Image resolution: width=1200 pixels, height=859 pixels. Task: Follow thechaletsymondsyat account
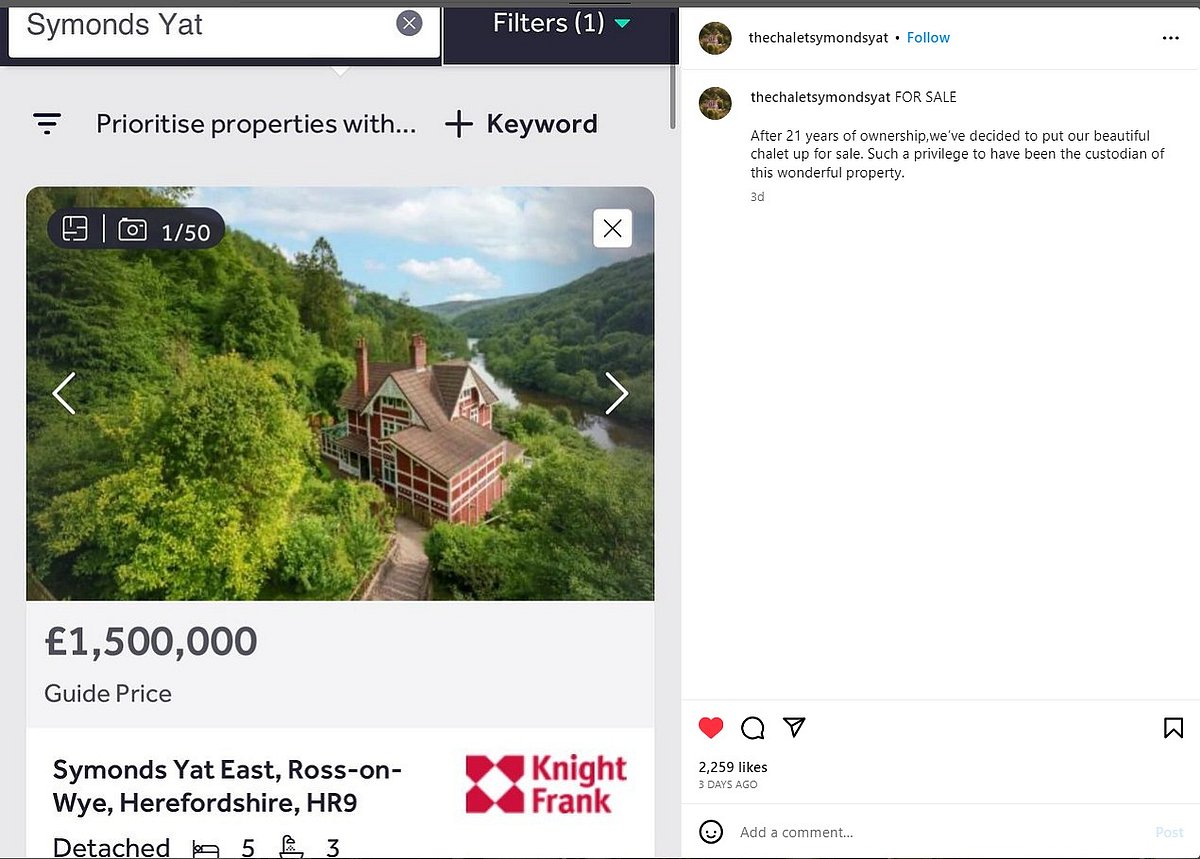(x=928, y=38)
